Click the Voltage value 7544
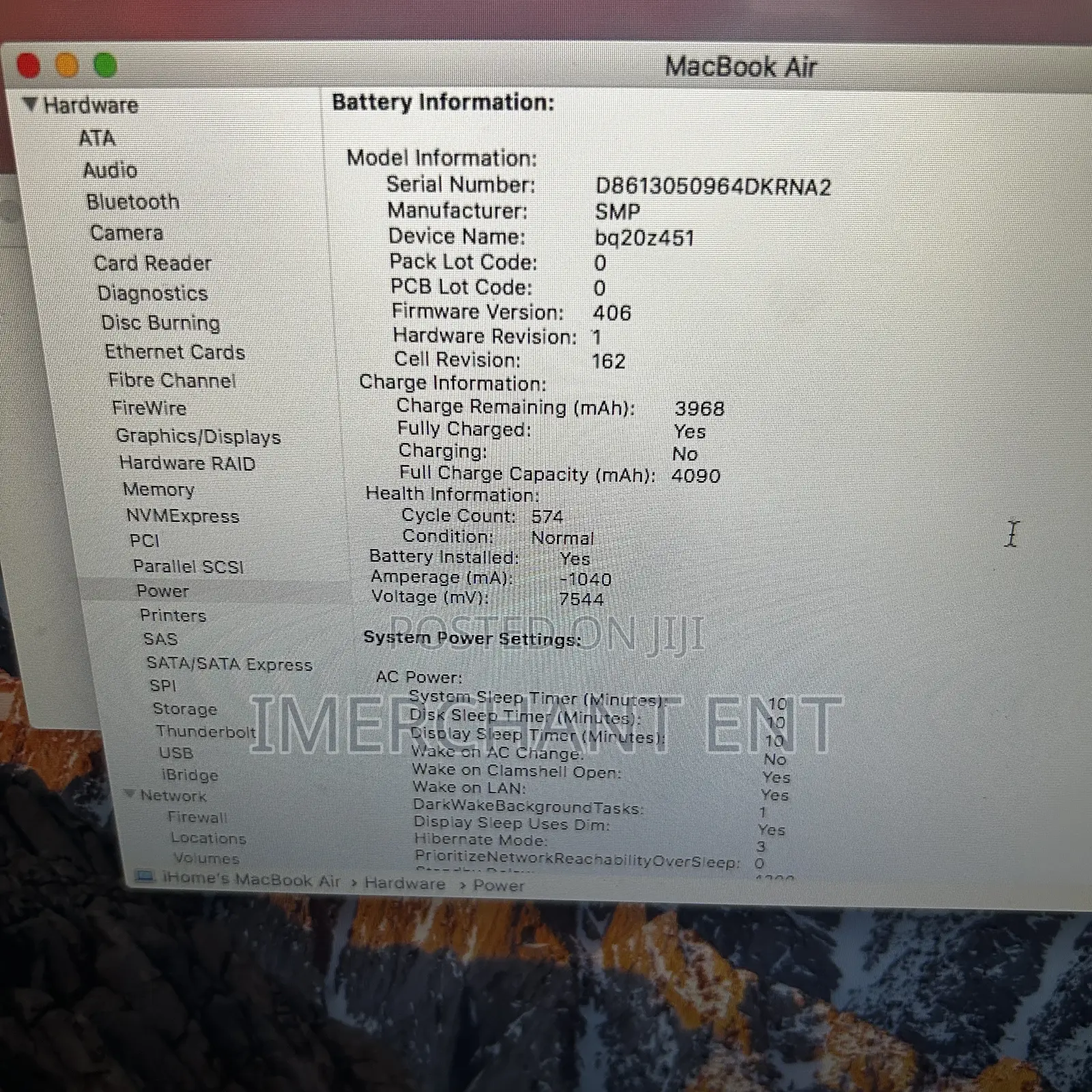The height and width of the screenshot is (1092, 1092). click(x=581, y=600)
